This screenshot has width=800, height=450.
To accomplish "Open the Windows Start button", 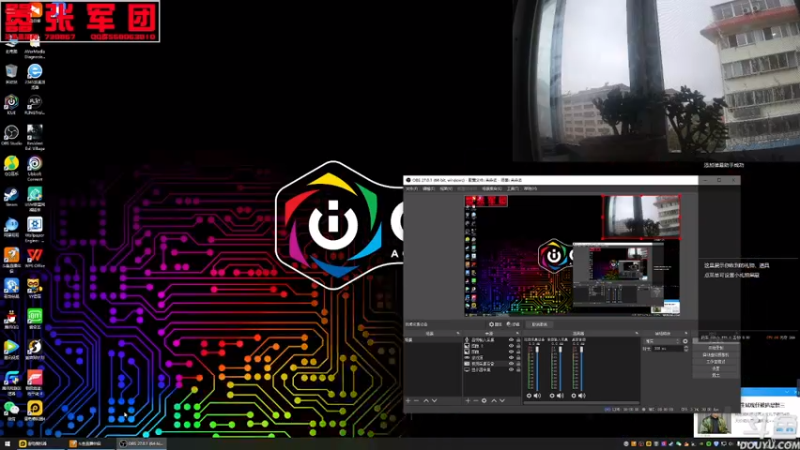I will (x=7, y=444).
